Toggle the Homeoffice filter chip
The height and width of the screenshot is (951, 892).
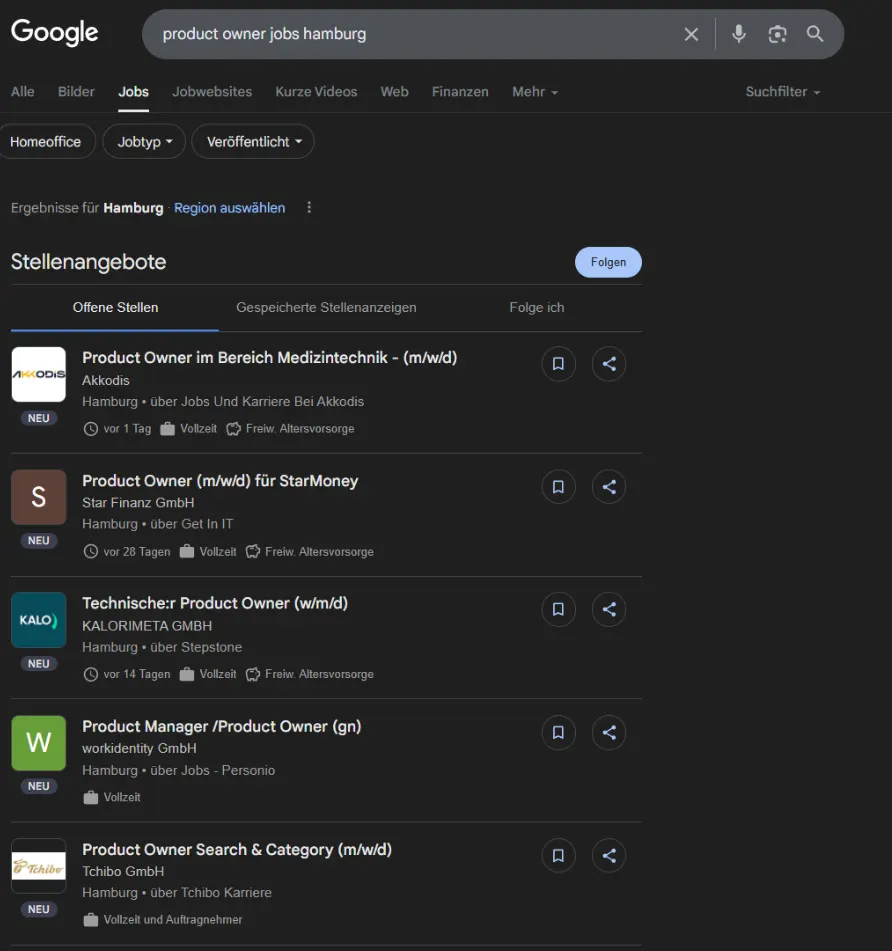pyautogui.click(x=45, y=142)
